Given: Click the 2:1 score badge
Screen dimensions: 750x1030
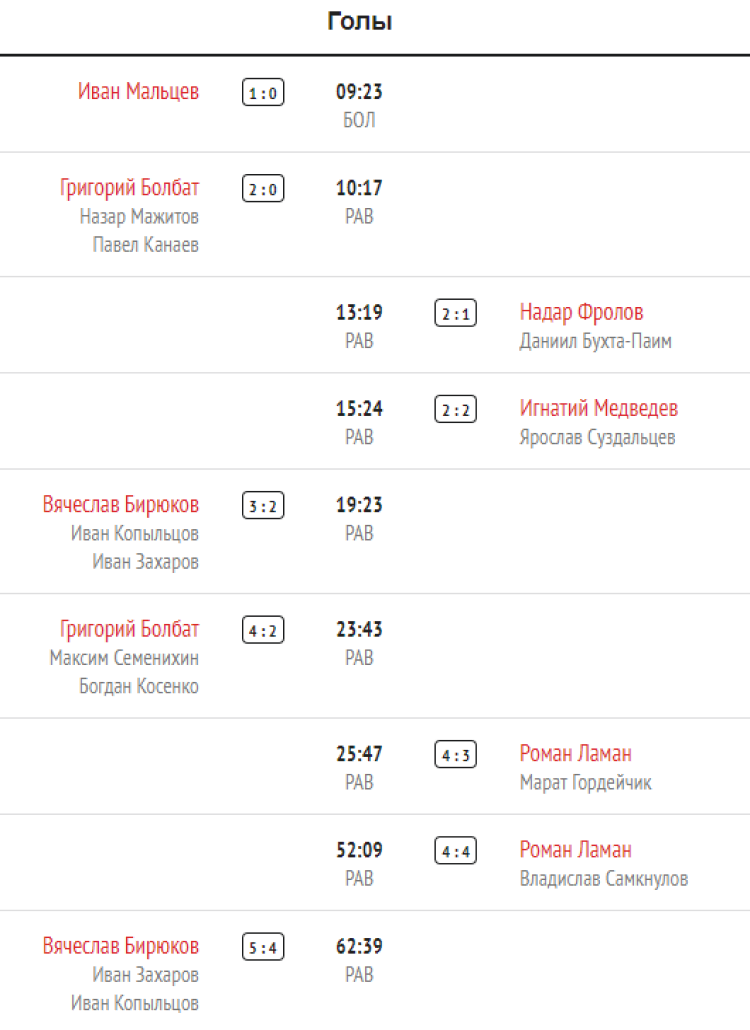Looking at the screenshot, I should [455, 314].
